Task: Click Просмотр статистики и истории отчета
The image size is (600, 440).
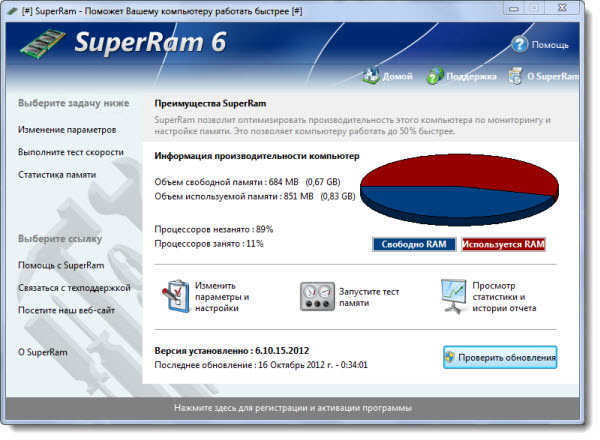Action: pos(504,297)
